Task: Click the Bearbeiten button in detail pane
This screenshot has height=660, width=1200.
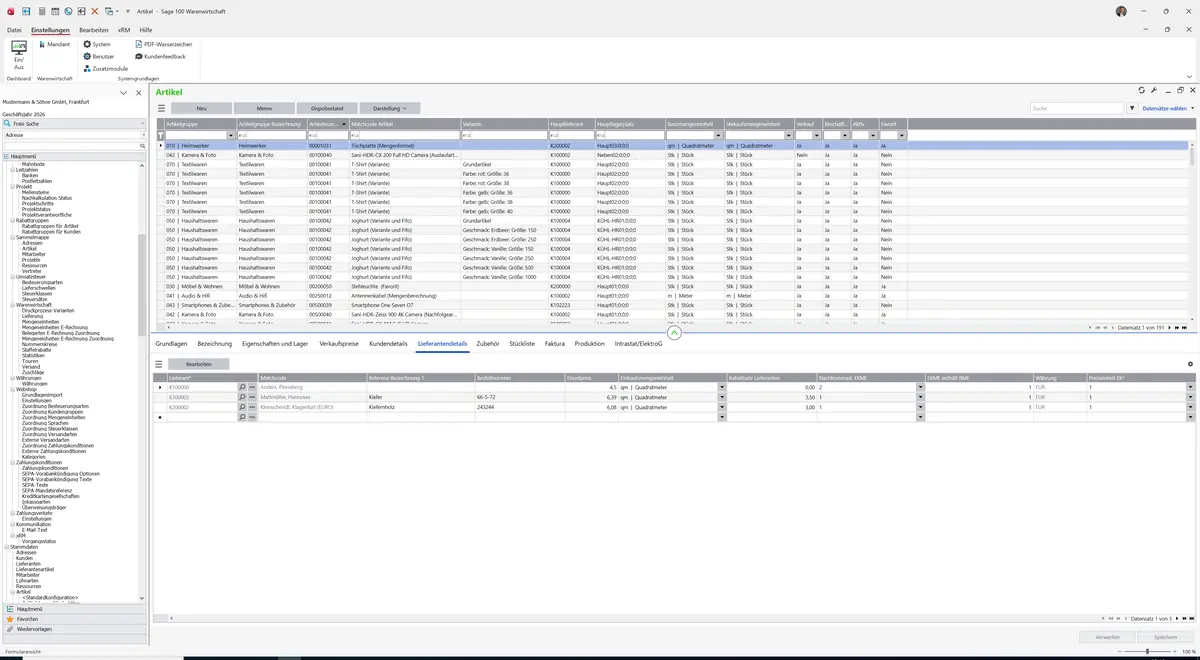Action: coord(198,364)
